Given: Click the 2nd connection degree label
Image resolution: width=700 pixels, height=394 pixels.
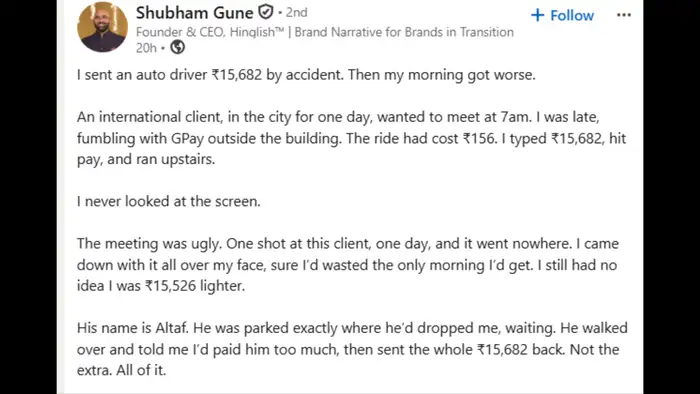Looking at the screenshot, I should 296,12.
